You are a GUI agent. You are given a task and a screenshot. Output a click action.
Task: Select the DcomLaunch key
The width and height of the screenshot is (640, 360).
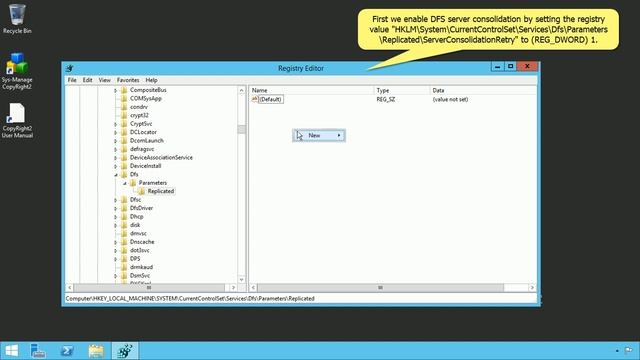[x=147, y=140]
